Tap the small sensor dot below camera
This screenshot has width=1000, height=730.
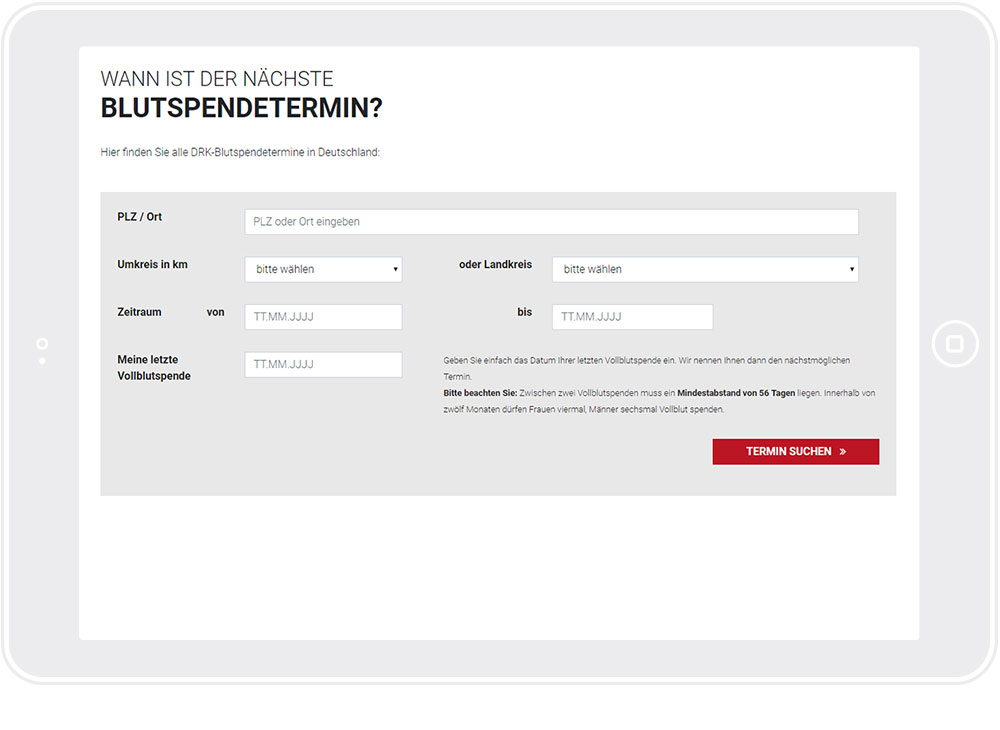point(42,361)
